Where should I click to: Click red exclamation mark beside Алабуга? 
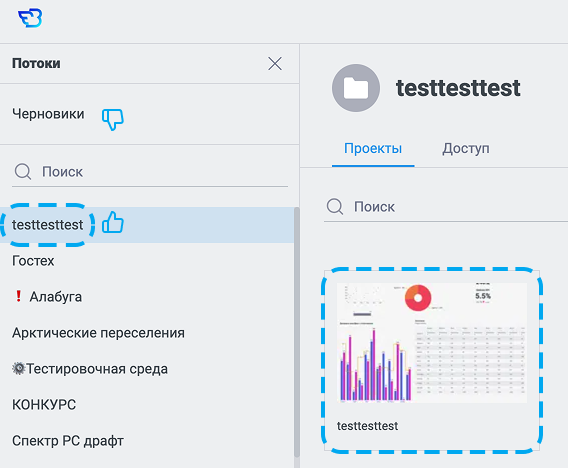tap(18, 296)
